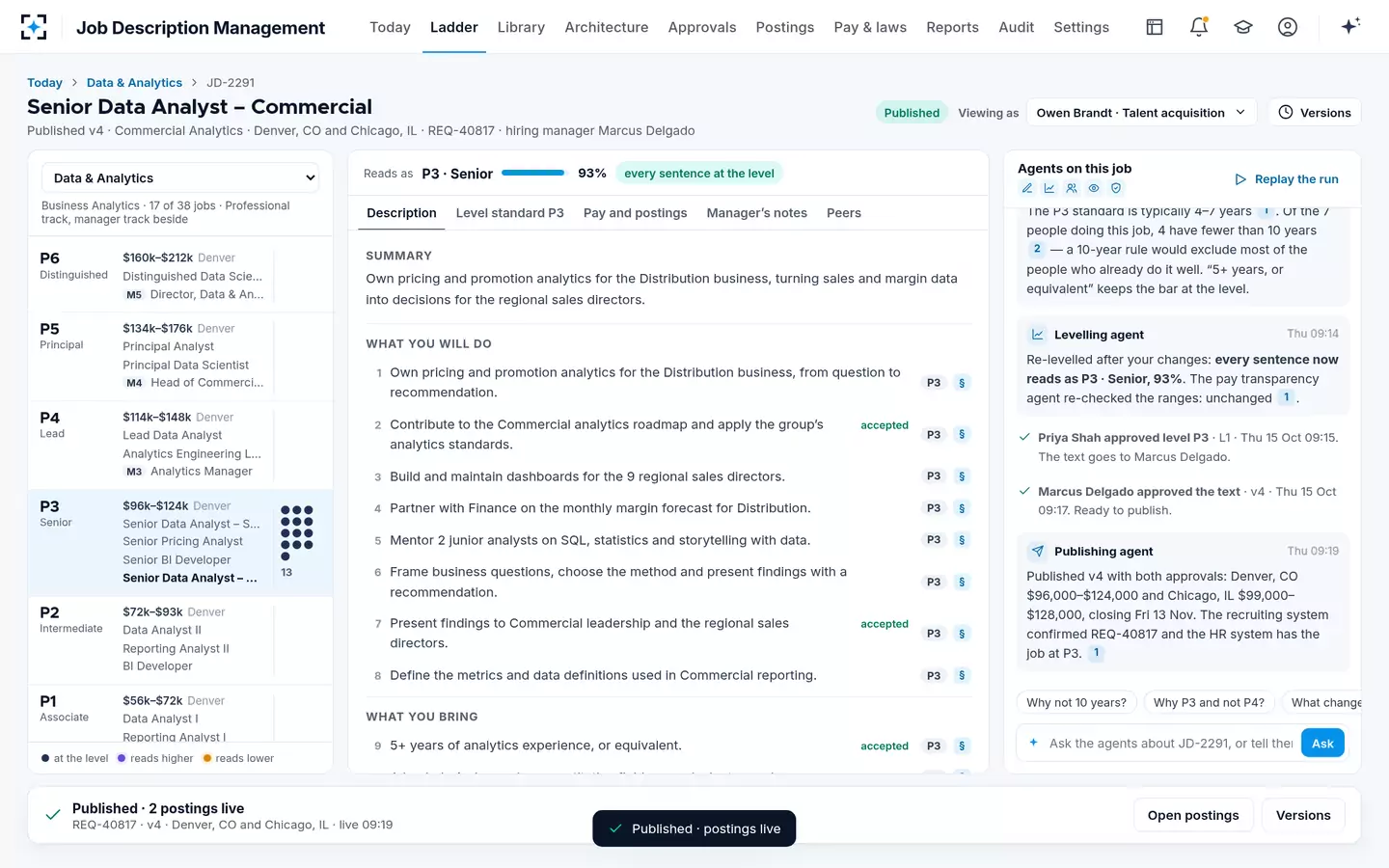Select the P4 Lead ladder row
Viewport: 1389px width, 868px height.
pyautogui.click(x=180, y=445)
